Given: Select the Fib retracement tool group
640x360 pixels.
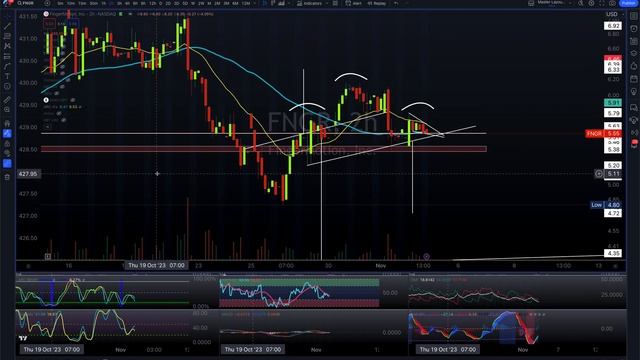Looking at the screenshot, I should click(x=7, y=36).
